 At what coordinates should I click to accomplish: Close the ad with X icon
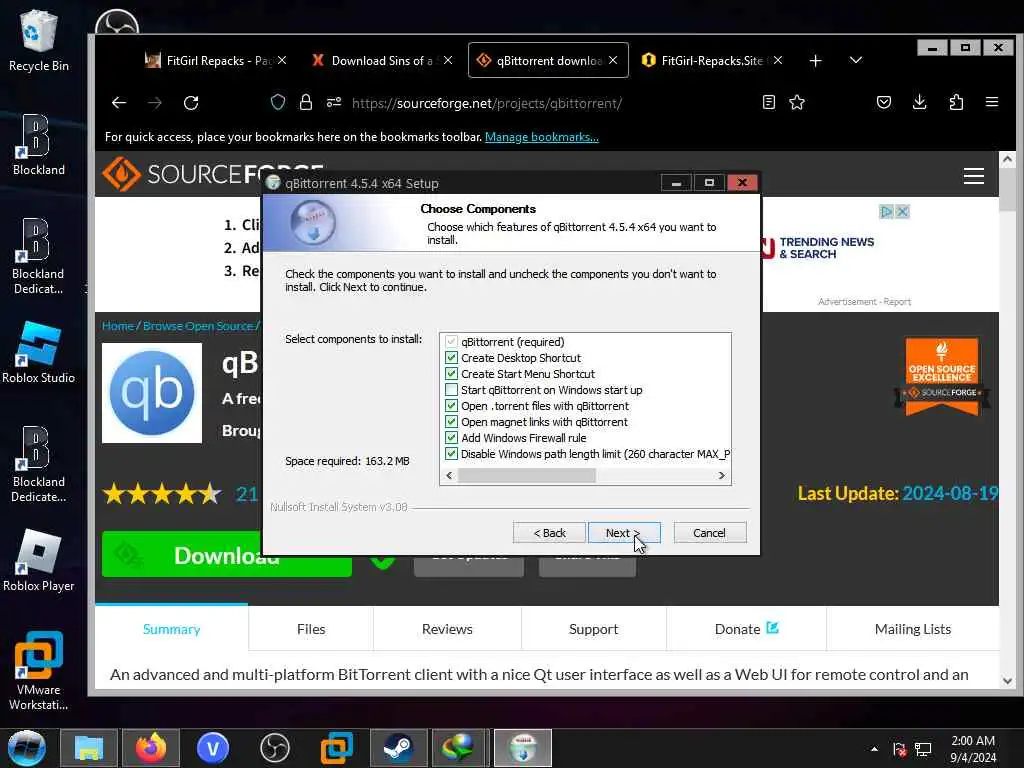(903, 212)
